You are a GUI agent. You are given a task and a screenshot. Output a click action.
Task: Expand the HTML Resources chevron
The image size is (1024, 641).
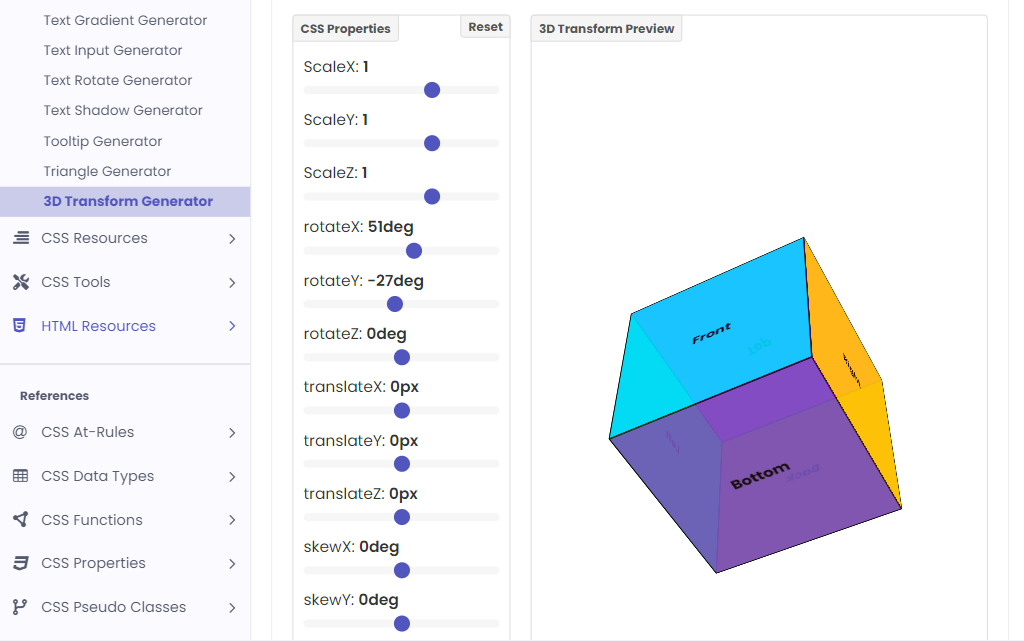coord(232,326)
